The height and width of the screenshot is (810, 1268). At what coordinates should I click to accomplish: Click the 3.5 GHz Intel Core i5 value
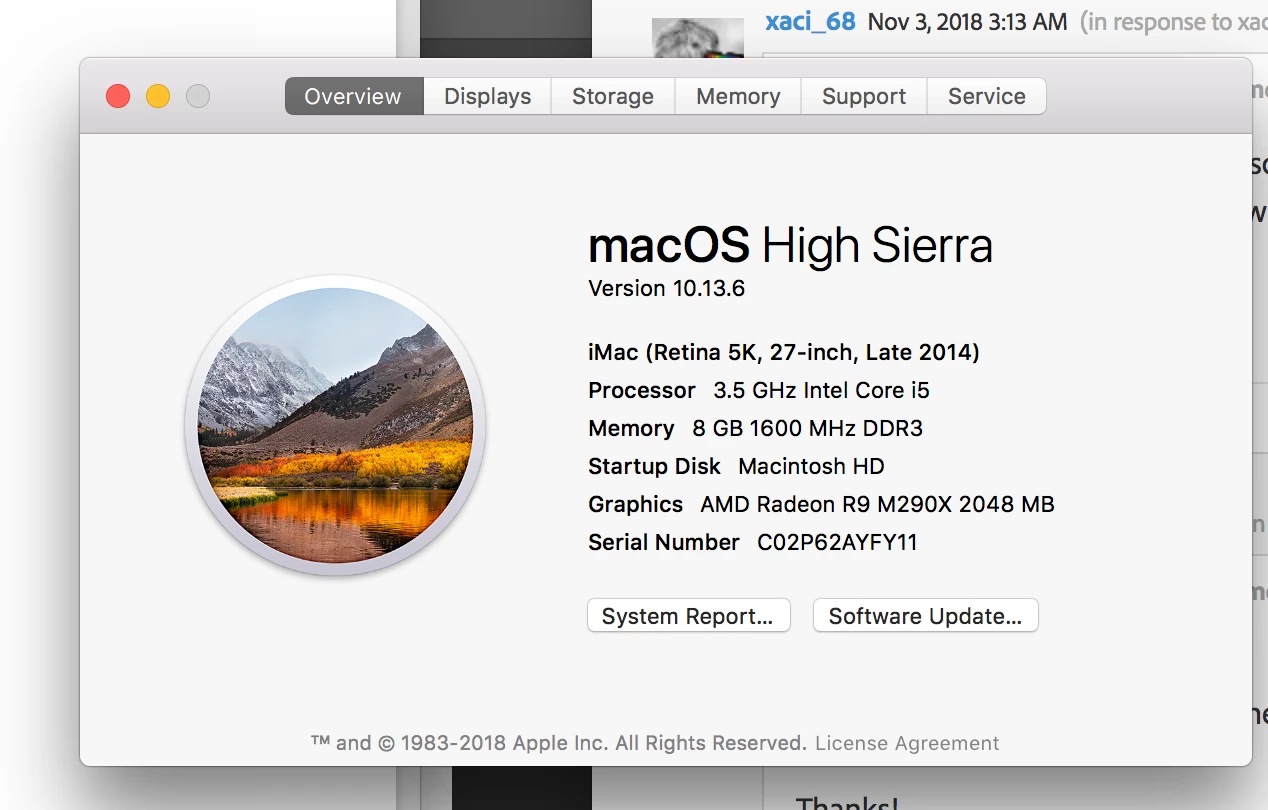point(822,390)
